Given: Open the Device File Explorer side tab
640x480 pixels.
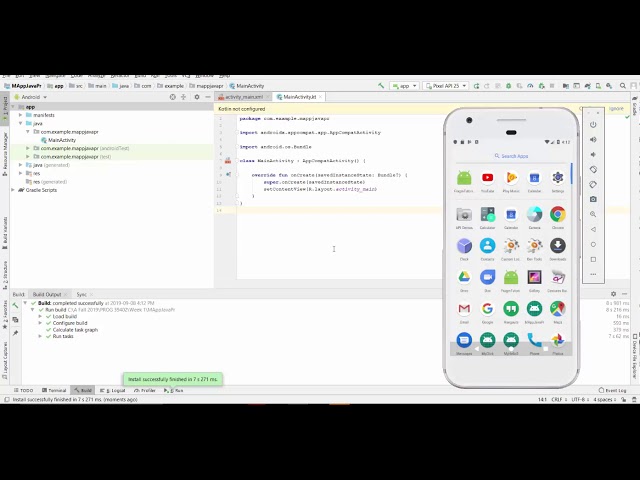Looking at the screenshot, I should pyautogui.click(x=635, y=357).
